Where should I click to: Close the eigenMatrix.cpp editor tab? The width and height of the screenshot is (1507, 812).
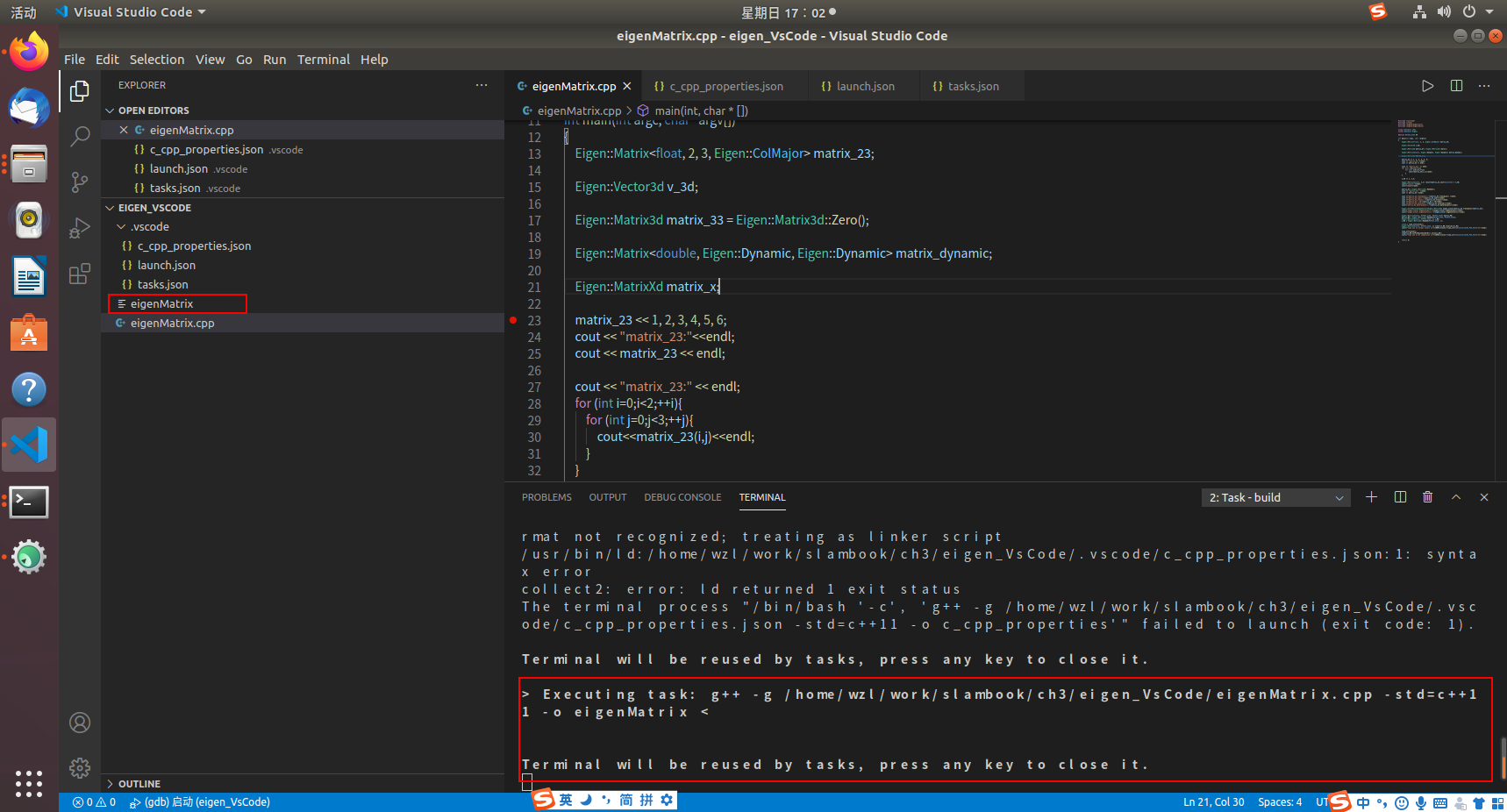(627, 86)
